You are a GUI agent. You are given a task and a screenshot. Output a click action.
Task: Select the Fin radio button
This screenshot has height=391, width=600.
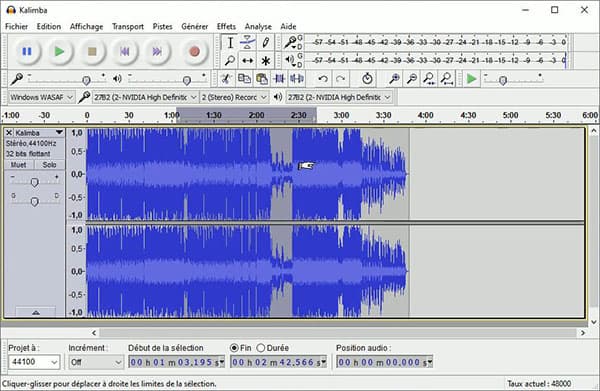234,348
